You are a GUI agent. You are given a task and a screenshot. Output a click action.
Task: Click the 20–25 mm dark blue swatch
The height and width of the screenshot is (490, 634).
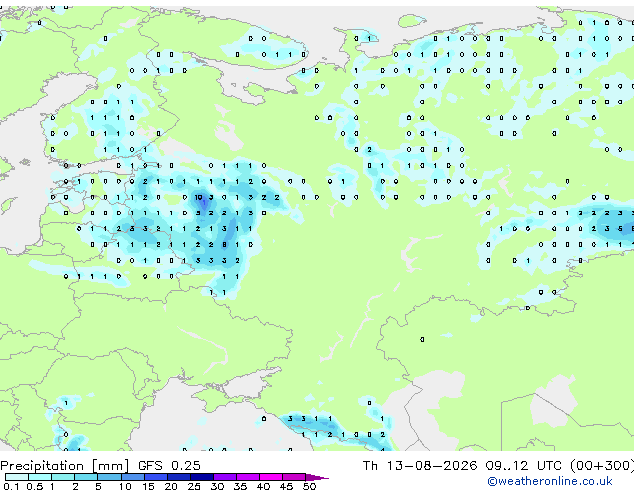pos(178,477)
